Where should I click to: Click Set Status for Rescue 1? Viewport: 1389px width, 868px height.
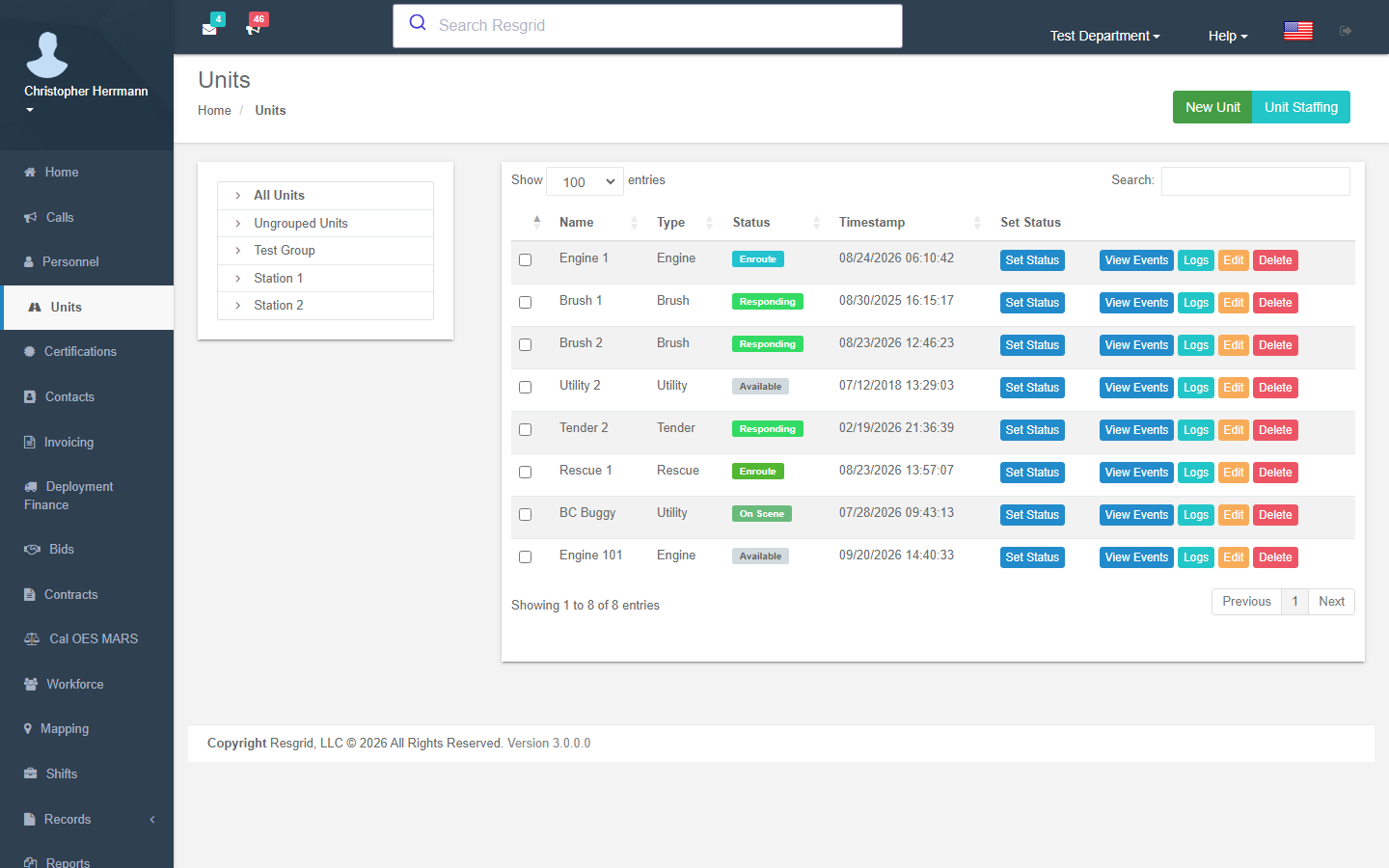(1032, 473)
